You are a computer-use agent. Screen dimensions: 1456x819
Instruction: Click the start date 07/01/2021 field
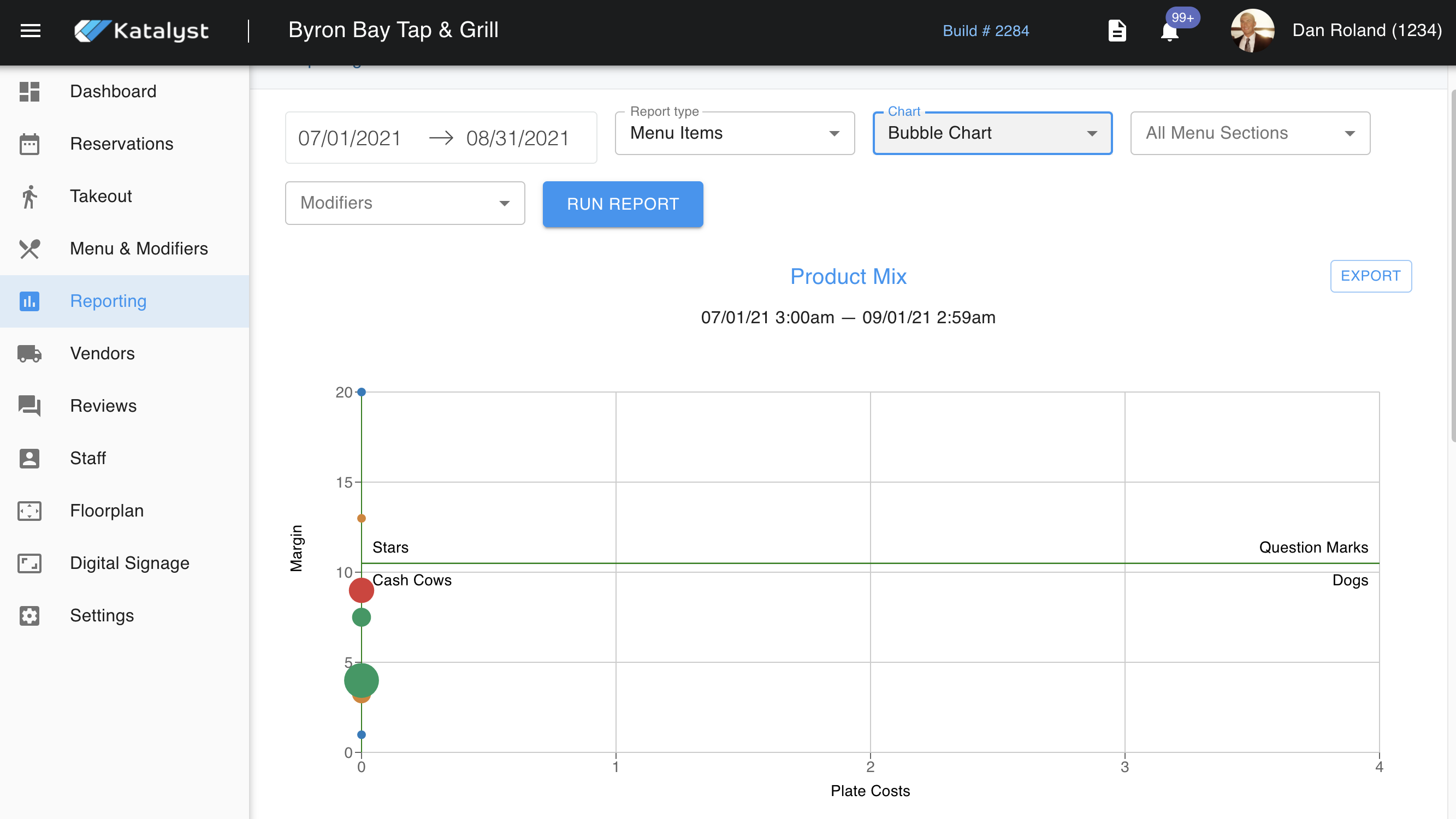(x=350, y=139)
